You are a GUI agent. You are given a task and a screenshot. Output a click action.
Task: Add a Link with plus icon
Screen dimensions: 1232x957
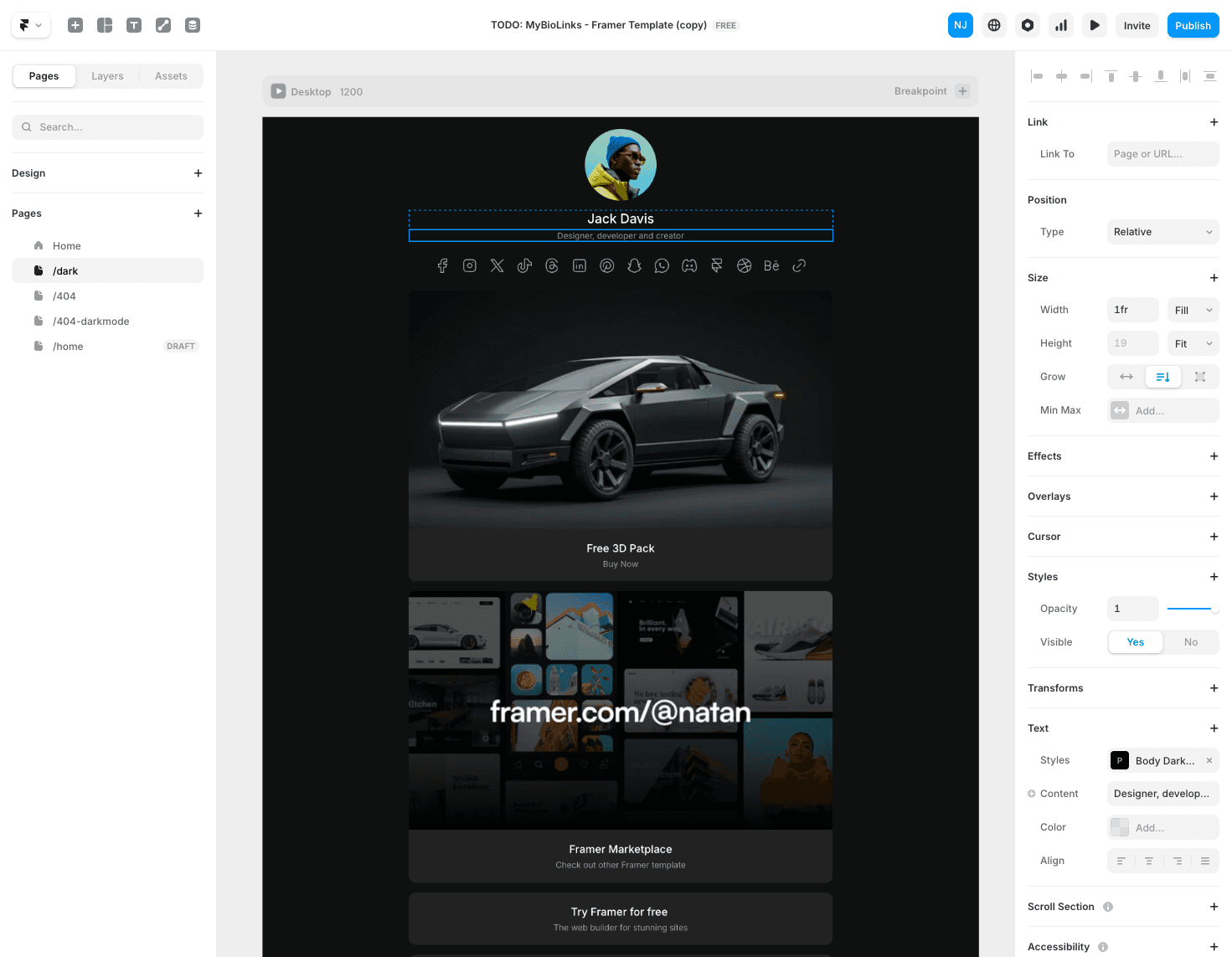click(1214, 122)
